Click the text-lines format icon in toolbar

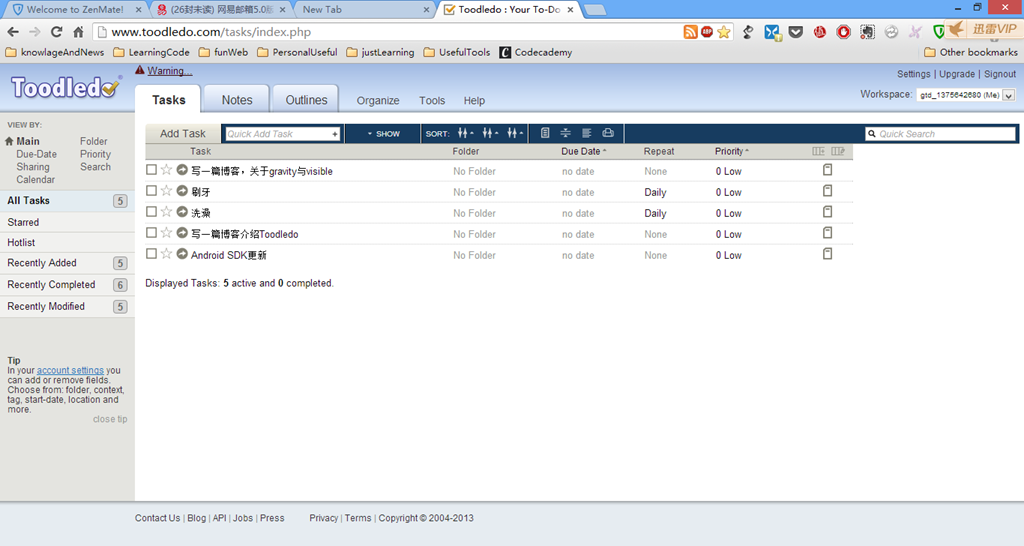(x=586, y=133)
